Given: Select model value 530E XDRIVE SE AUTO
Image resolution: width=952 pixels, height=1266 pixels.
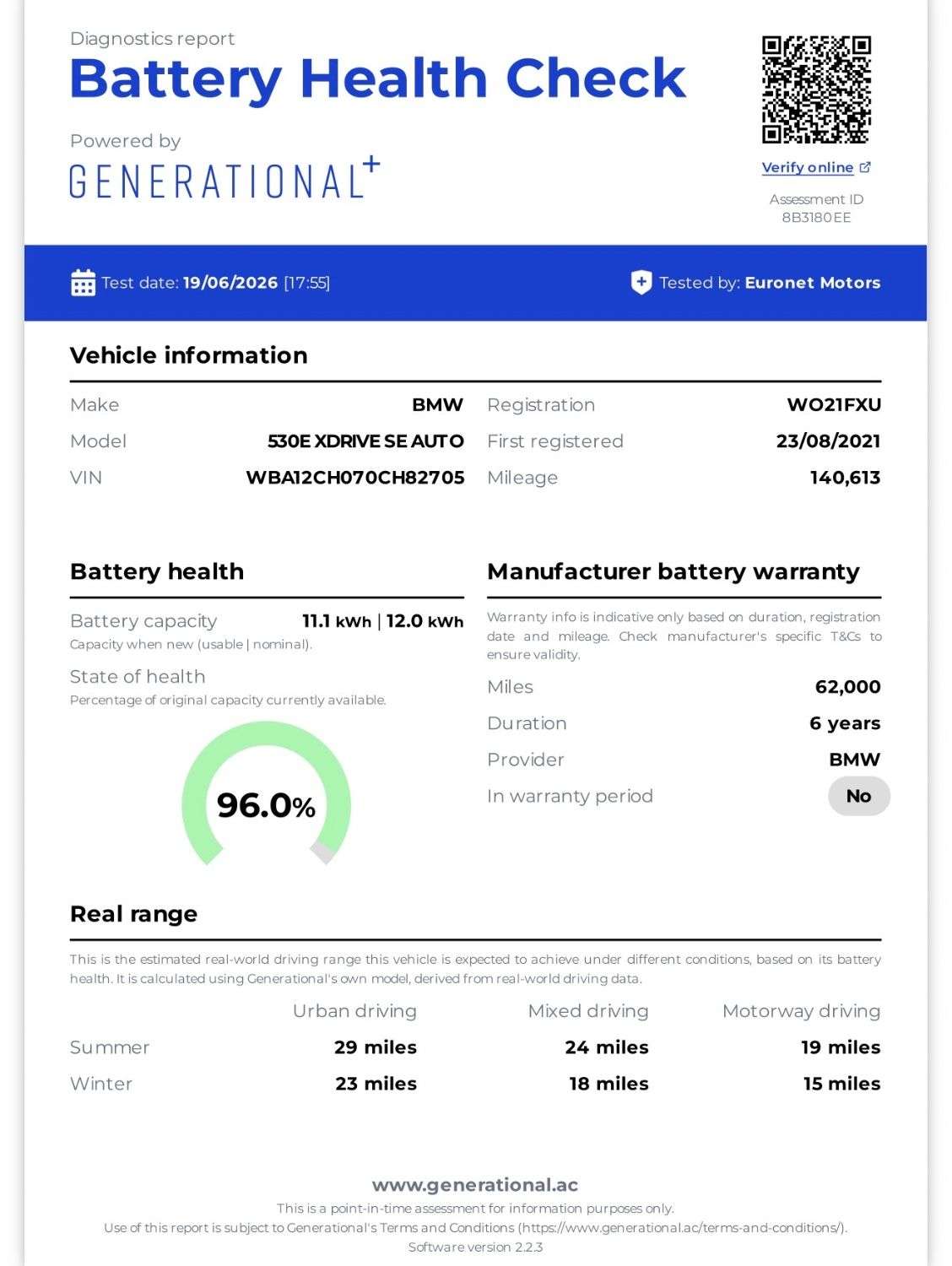Looking at the screenshot, I should 365,441.
